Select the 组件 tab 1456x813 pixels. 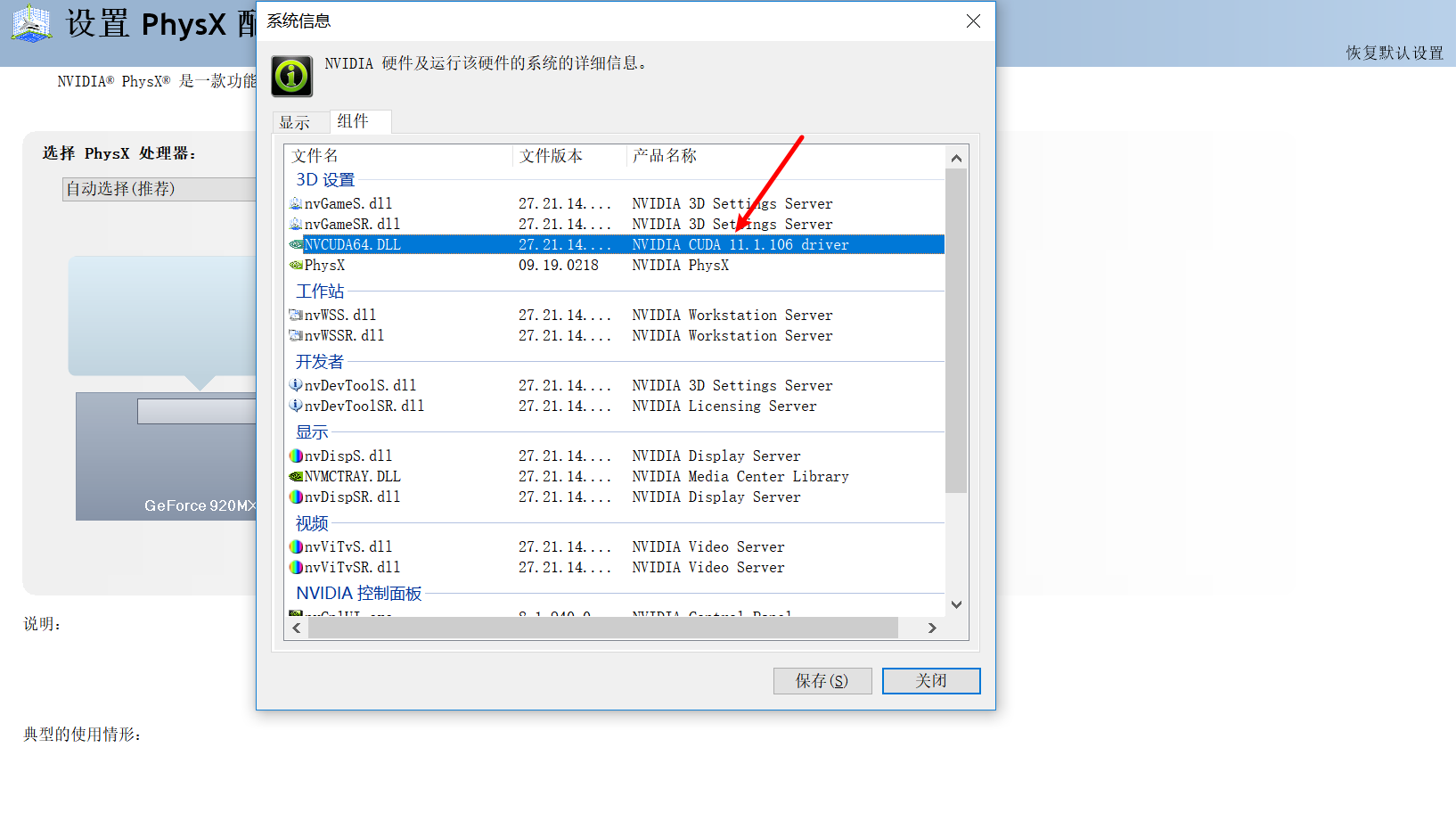point(360,121)
